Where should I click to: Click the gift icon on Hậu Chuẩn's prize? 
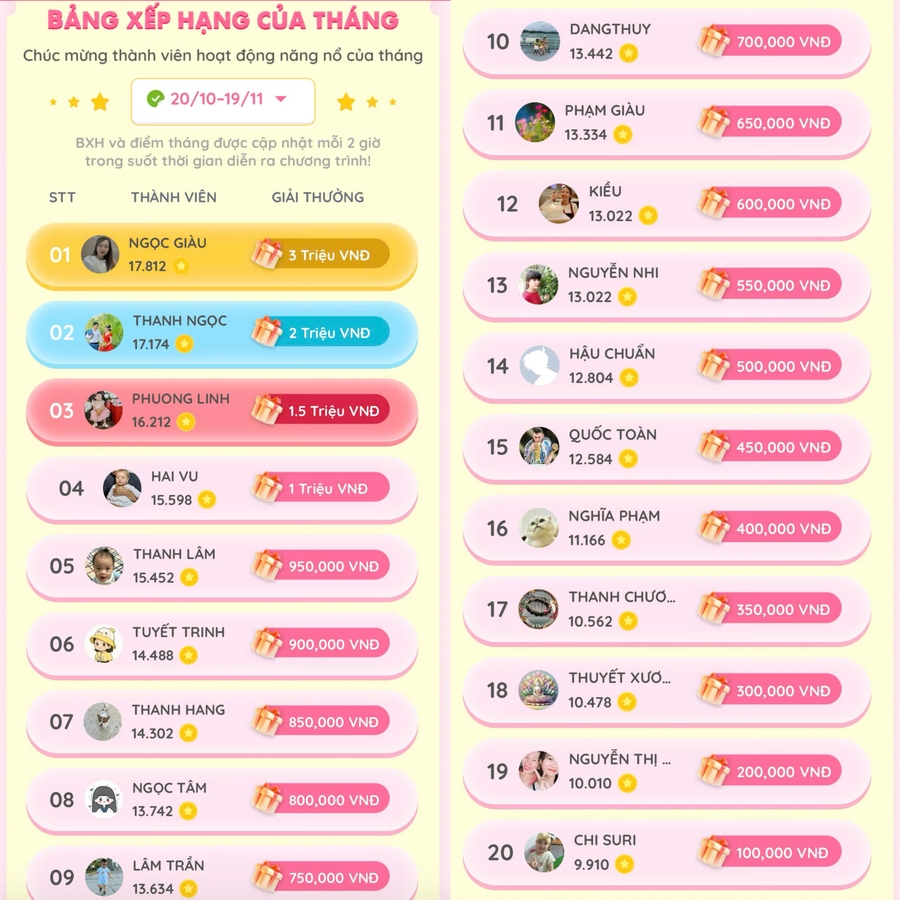click(x=714, y=366)
